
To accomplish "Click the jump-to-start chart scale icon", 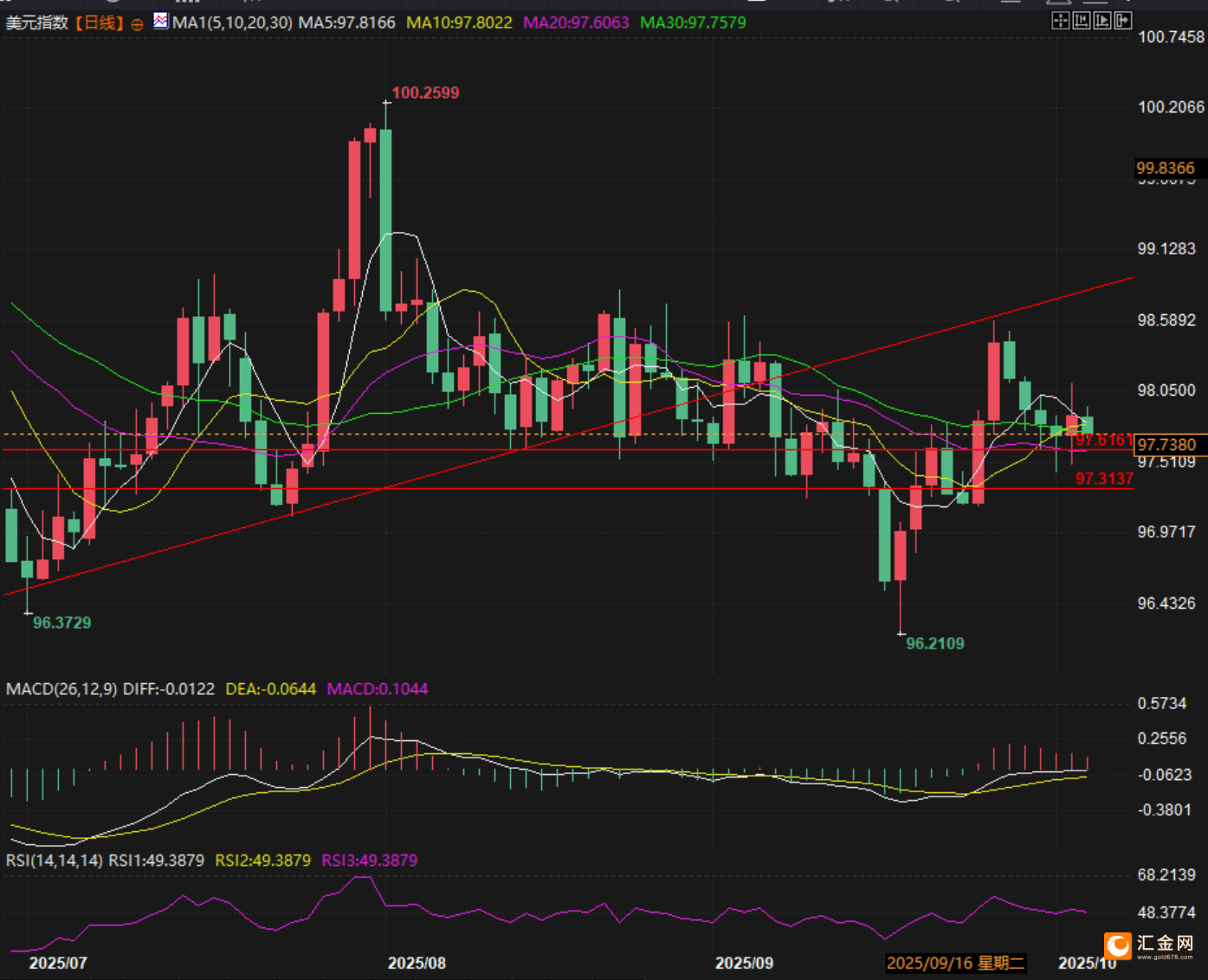I will (x=1081, y=21).
